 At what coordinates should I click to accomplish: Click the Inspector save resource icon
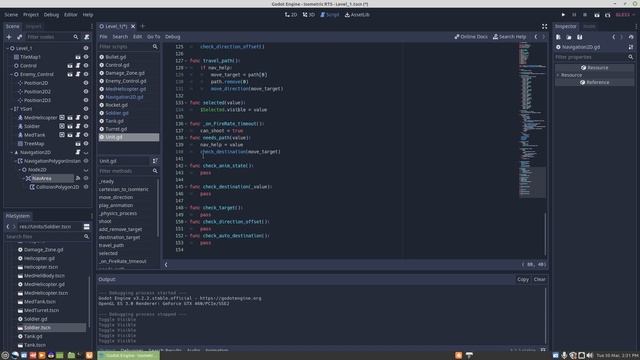580,37
